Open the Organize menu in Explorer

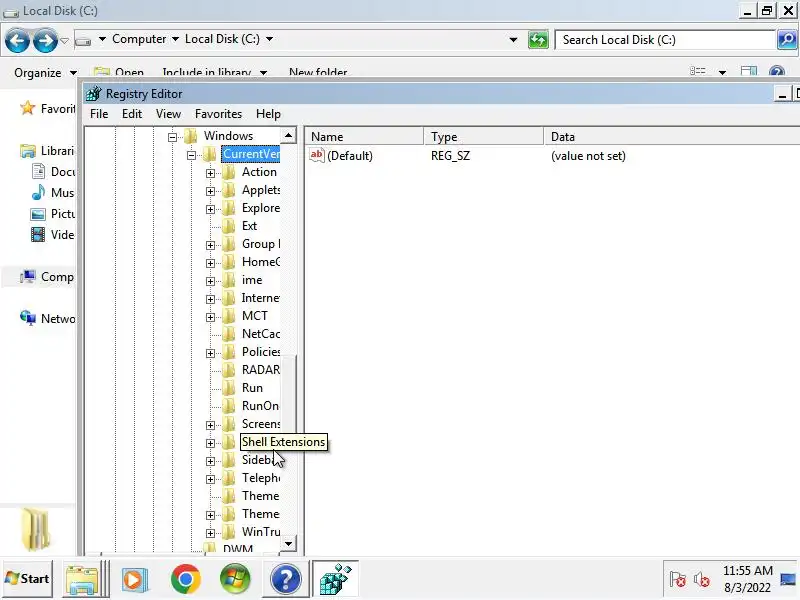point(45,72)
